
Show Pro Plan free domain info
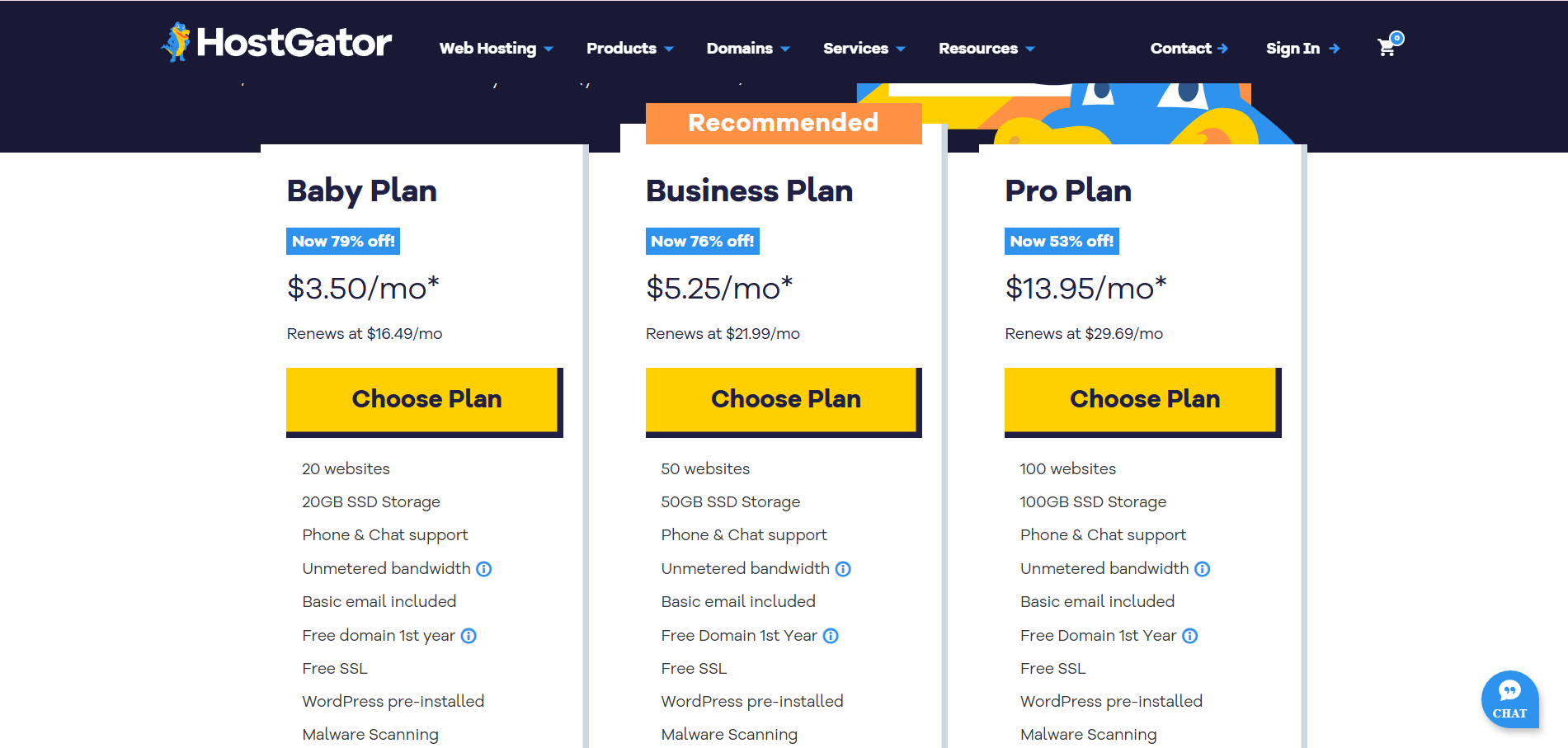1190,636
